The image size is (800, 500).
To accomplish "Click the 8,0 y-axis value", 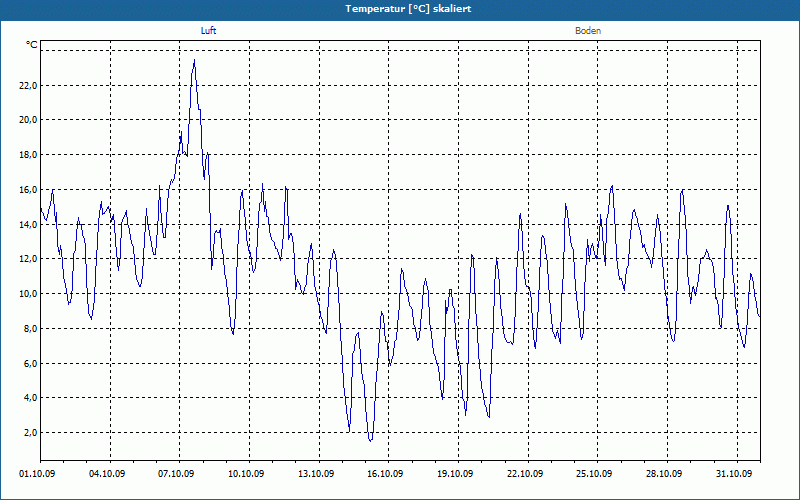I will tap(30, 328).
